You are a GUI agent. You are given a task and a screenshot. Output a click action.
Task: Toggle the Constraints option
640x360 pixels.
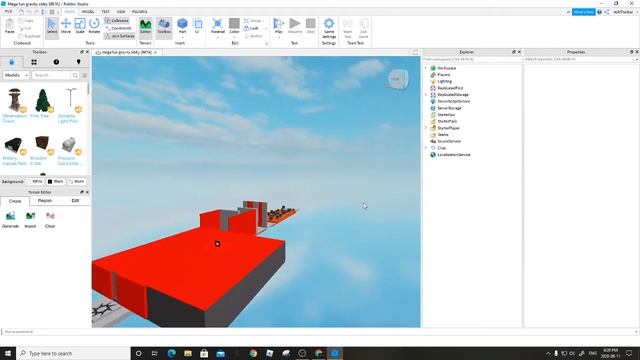pos(118,28)
